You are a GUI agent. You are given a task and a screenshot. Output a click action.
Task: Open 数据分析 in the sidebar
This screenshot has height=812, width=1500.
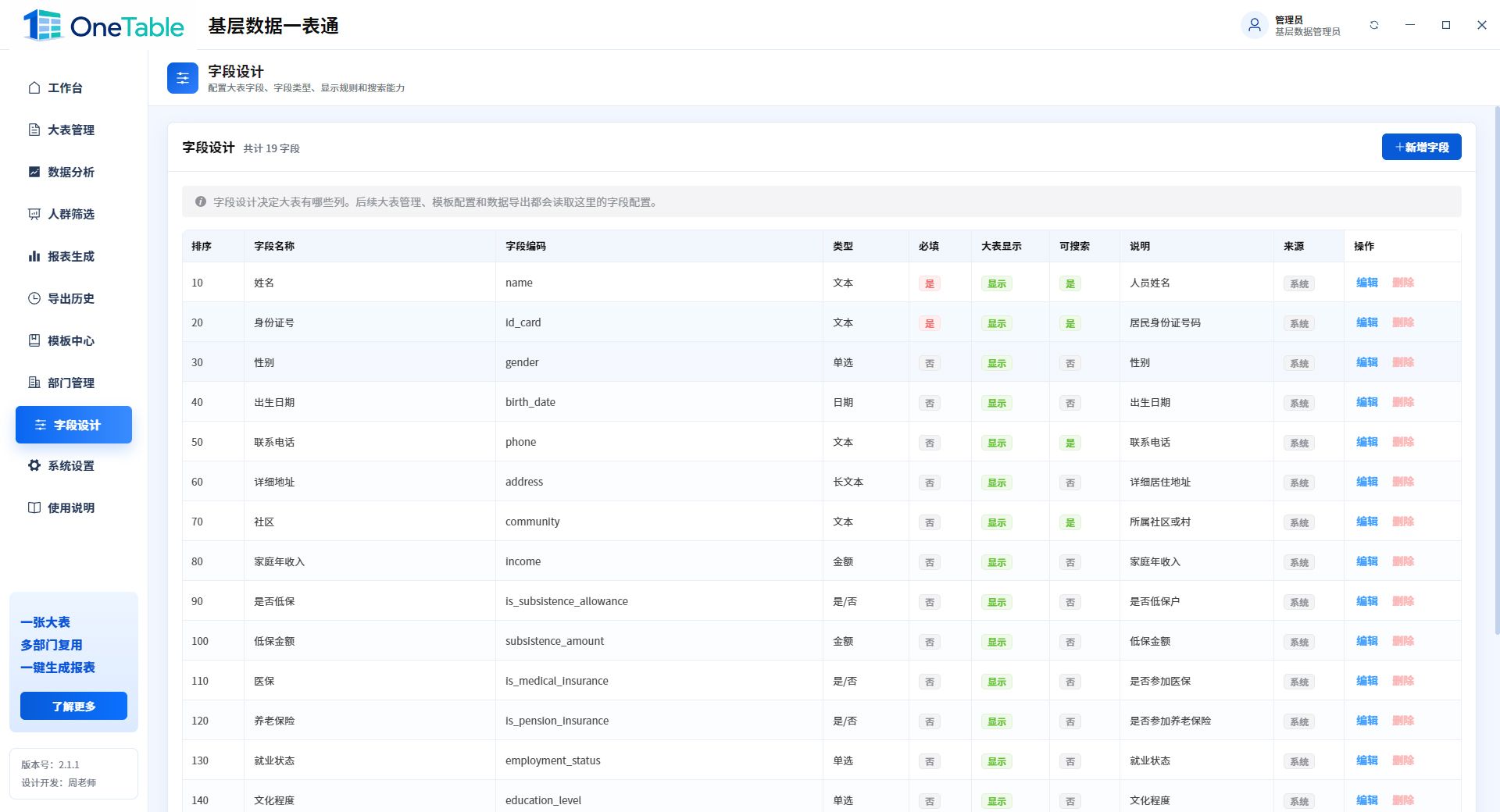pos(73,172)
